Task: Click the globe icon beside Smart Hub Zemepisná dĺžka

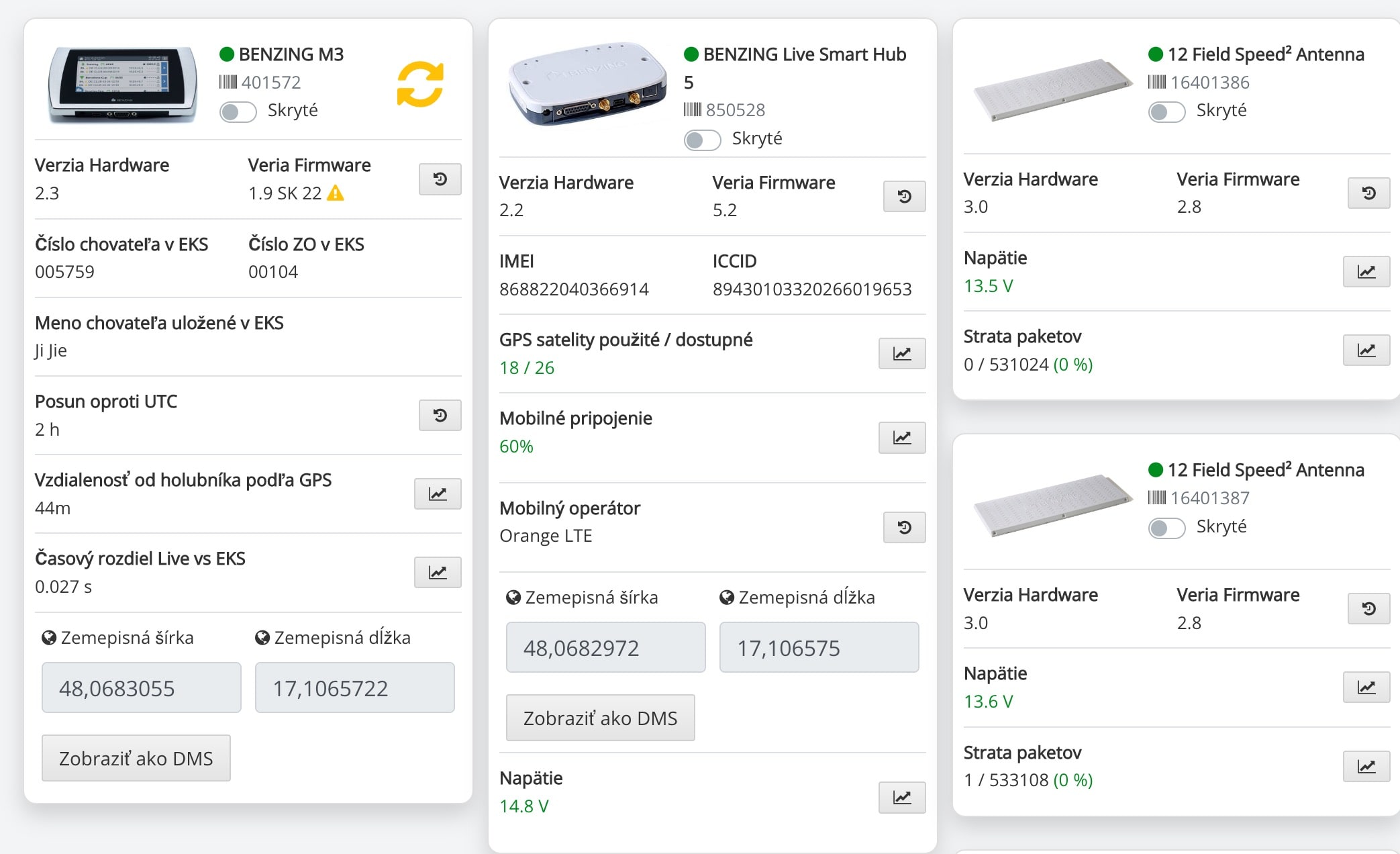Action: click(x=727, y=598)
